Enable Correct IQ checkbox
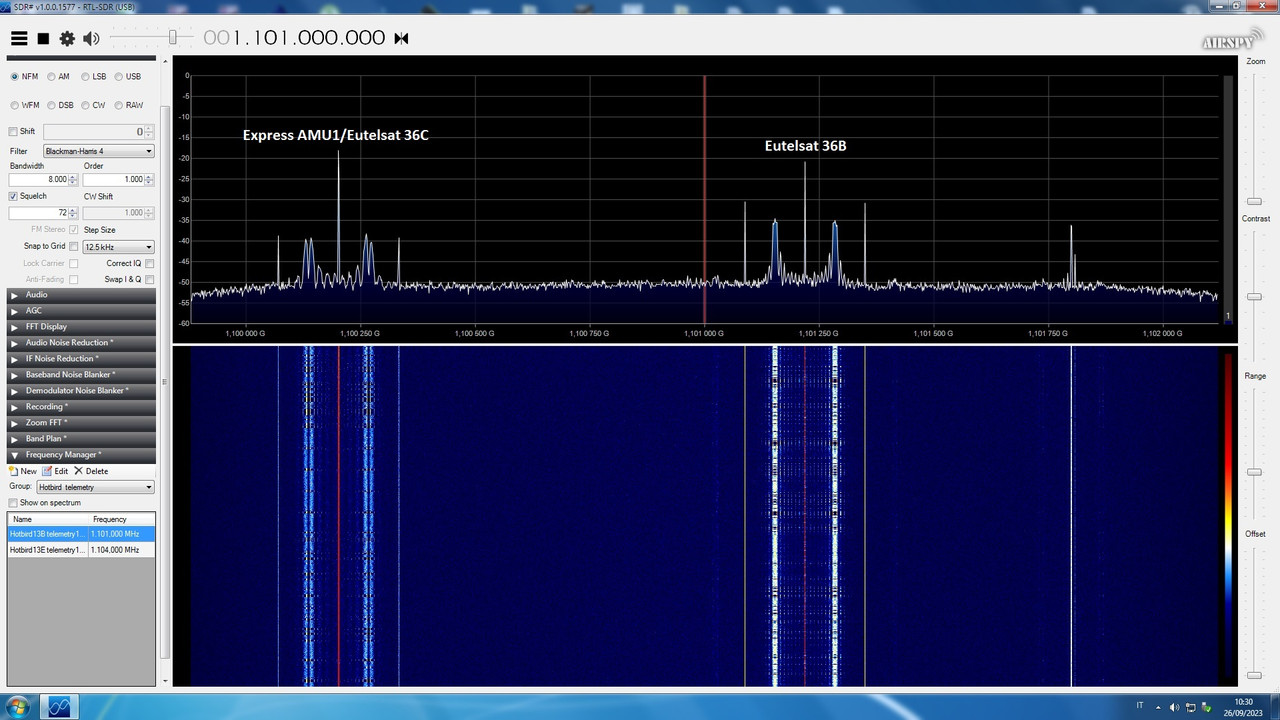 point(150,263)
